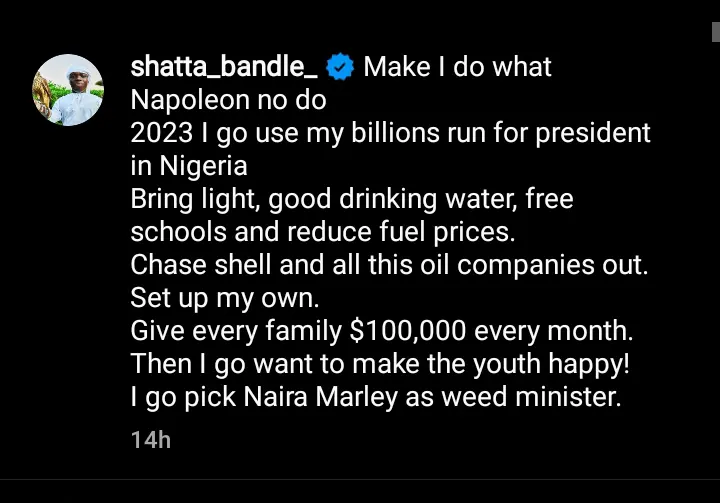Click the blue verified badge icon
The height and width of the screenshot is (503, 720).
tap(342, 68)
